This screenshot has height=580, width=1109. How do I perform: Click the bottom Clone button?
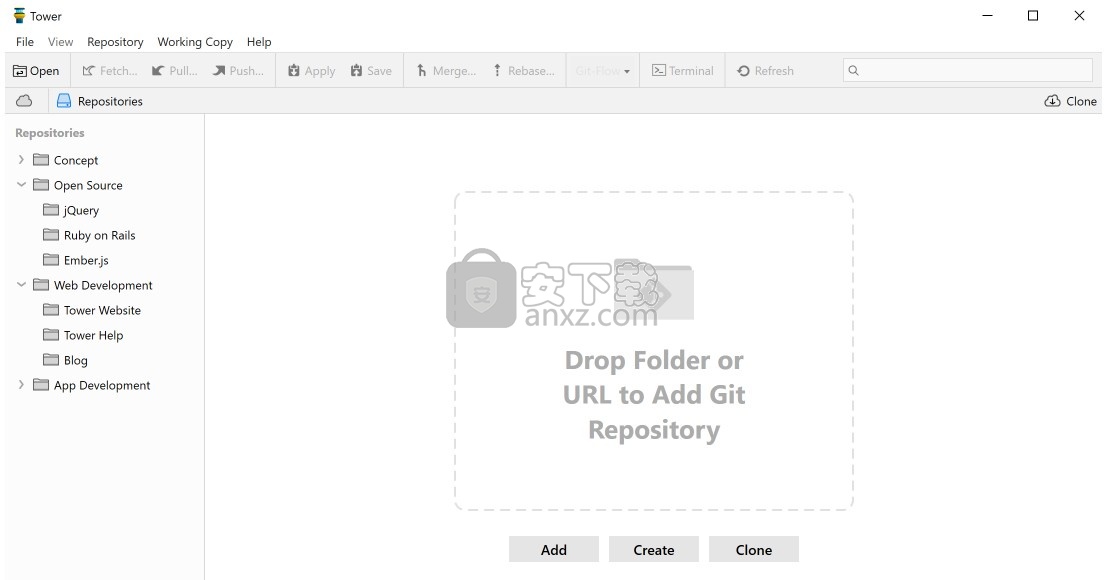[754, 550]
